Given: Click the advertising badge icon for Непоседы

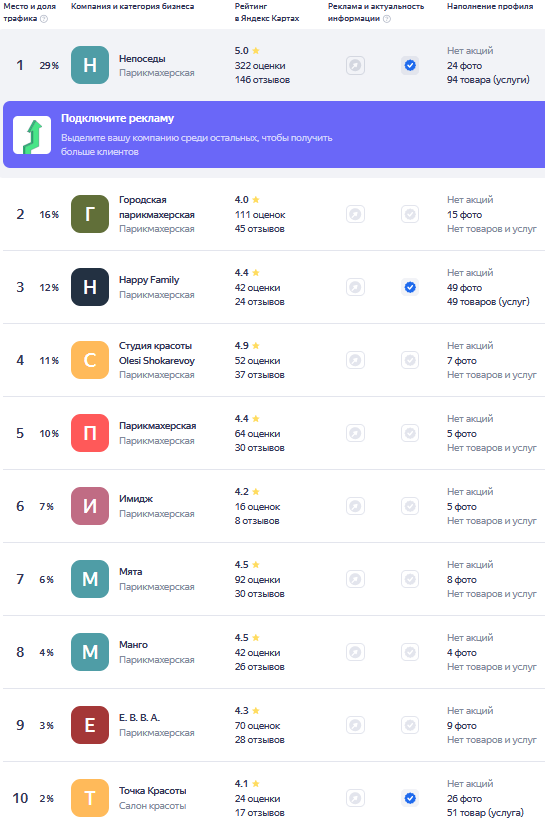Looking at the screenshot, I should (x=356, y=66).
